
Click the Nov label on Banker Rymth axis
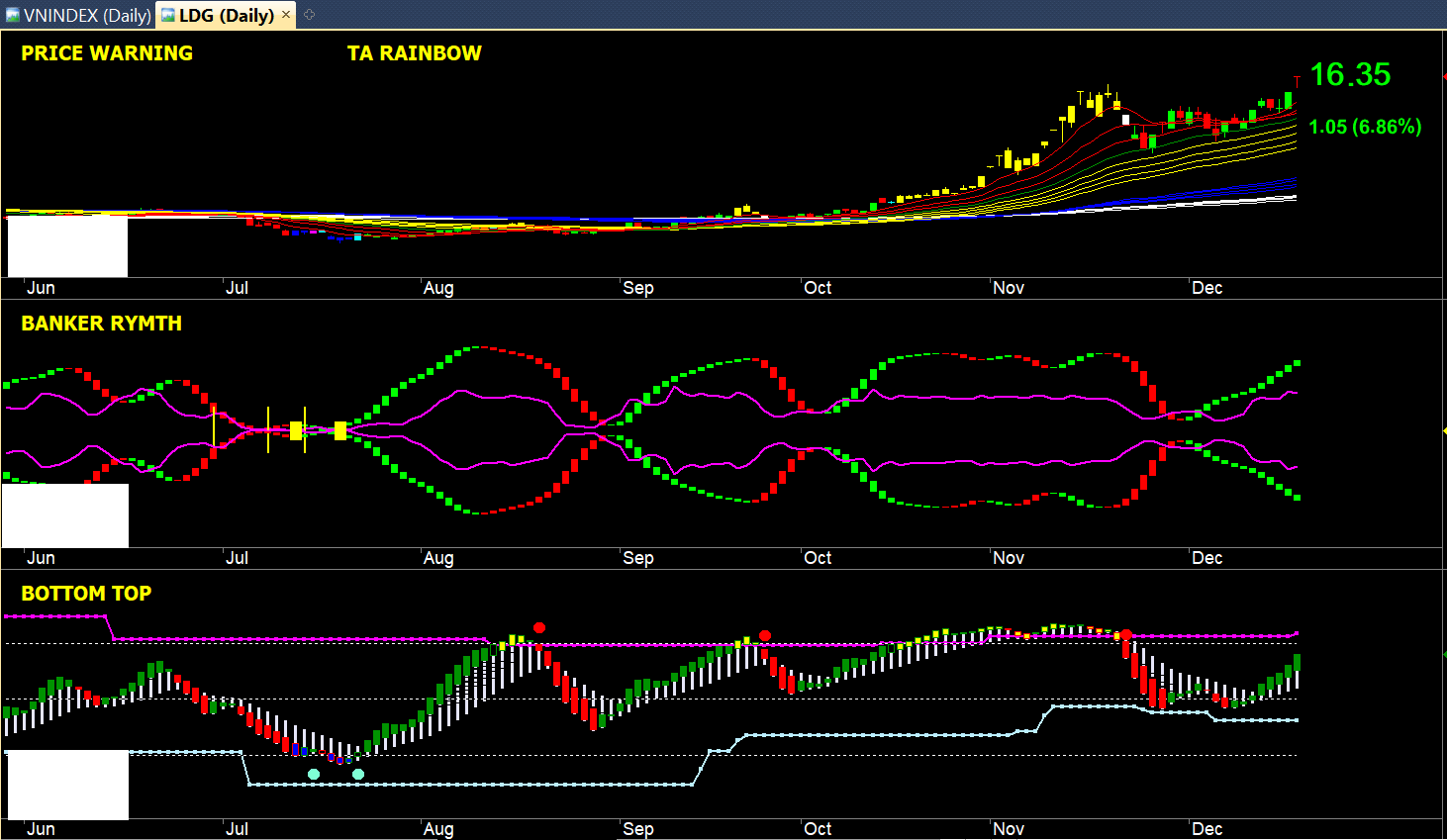(x=1009, y=558)
